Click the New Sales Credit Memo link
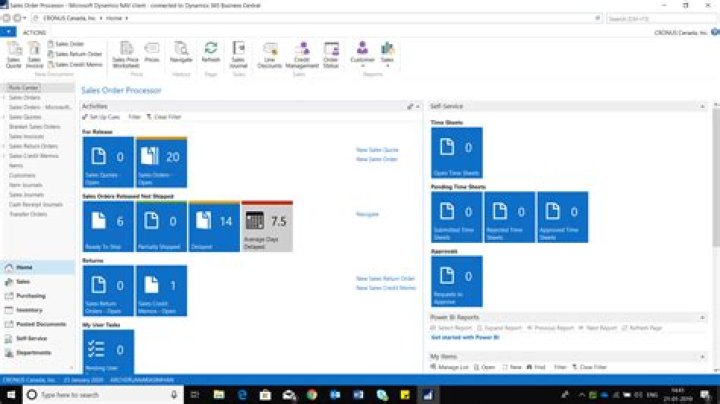The image size is (720, 404). [x=386, y=288]
